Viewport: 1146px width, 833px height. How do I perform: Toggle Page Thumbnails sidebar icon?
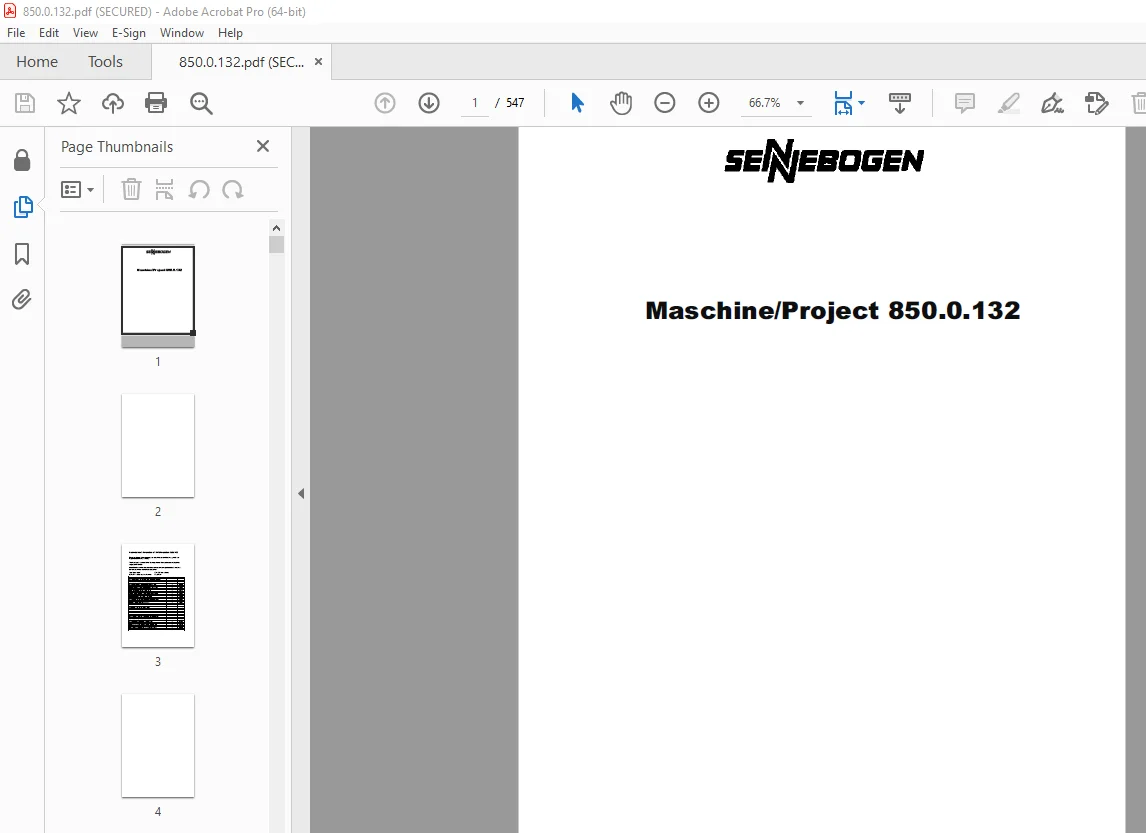23,207
